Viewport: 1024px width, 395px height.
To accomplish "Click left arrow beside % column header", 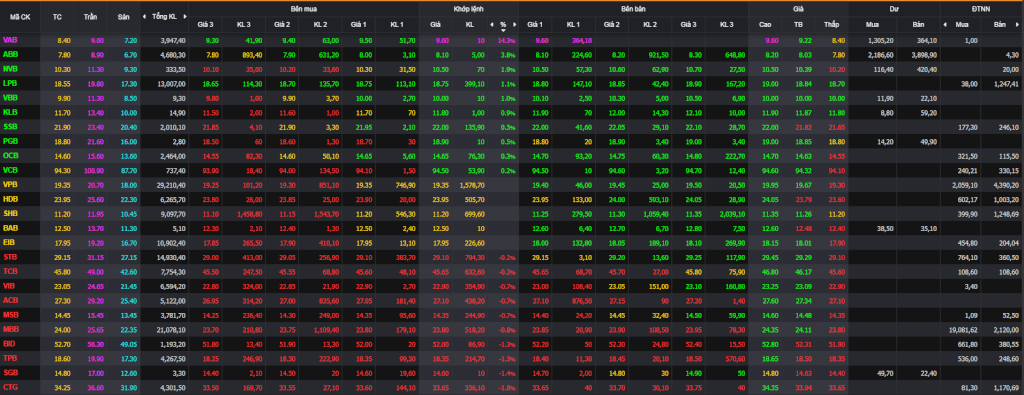I will 491,24.
